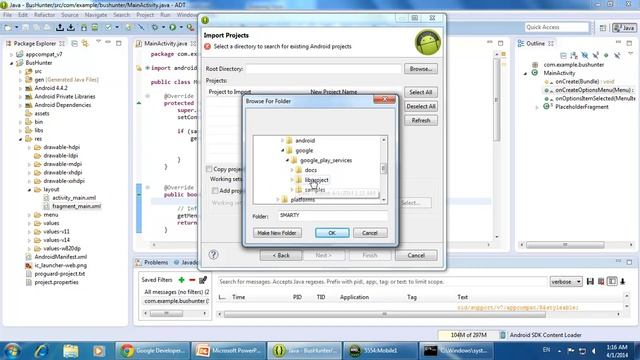Click the Make New Folder button
This screenshot has height=360, width=640.
tap(277, 233)
